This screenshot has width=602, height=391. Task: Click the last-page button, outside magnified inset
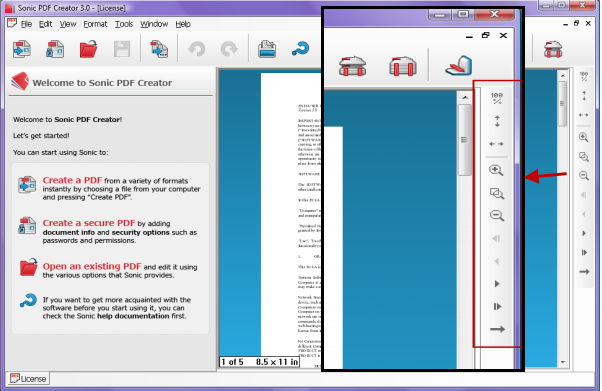pyautogui.click(x=584, y=252)
